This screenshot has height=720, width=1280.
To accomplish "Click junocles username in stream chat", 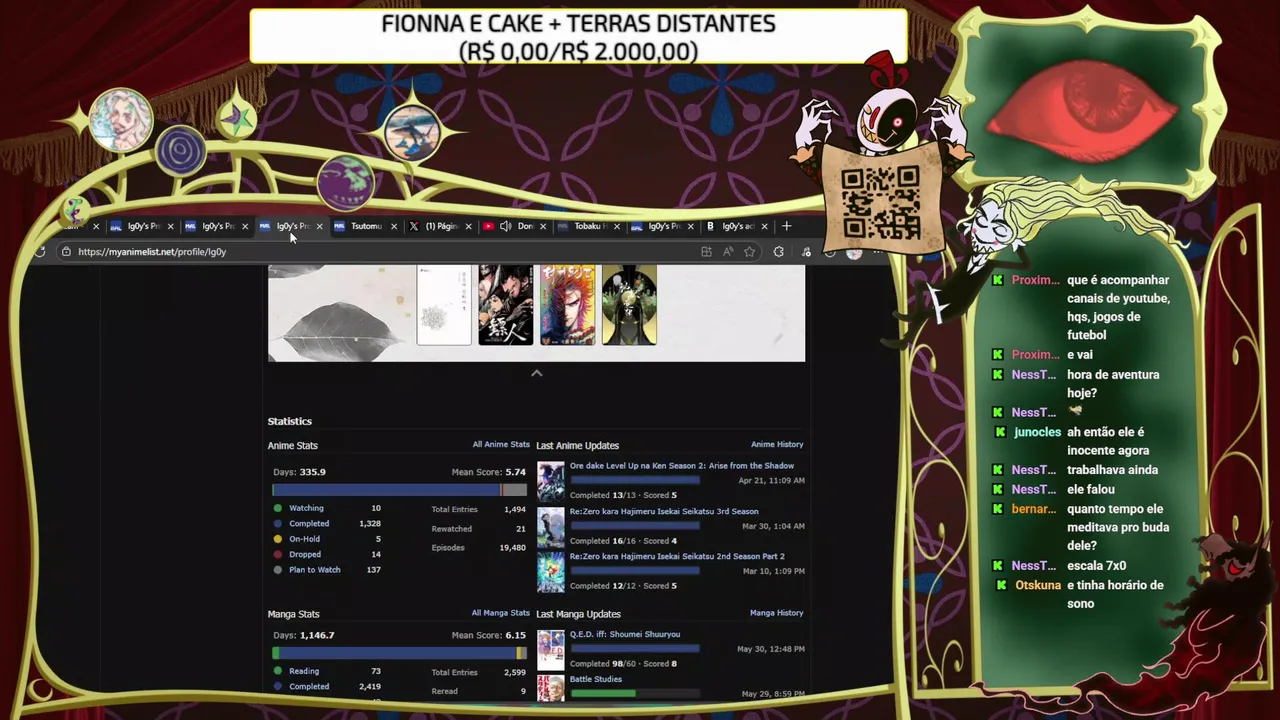I will (1037, 432).
